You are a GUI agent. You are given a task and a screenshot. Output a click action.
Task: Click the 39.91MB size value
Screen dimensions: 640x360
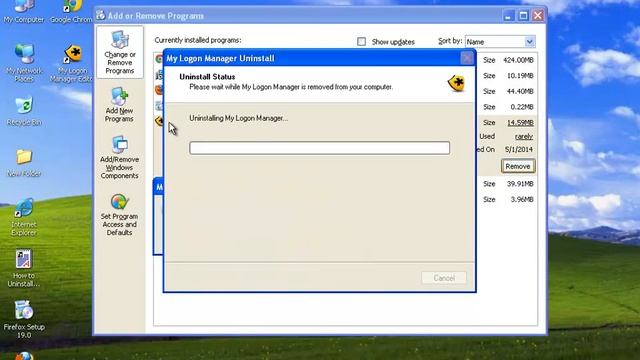pyautogui.click(x=520, y=184)
